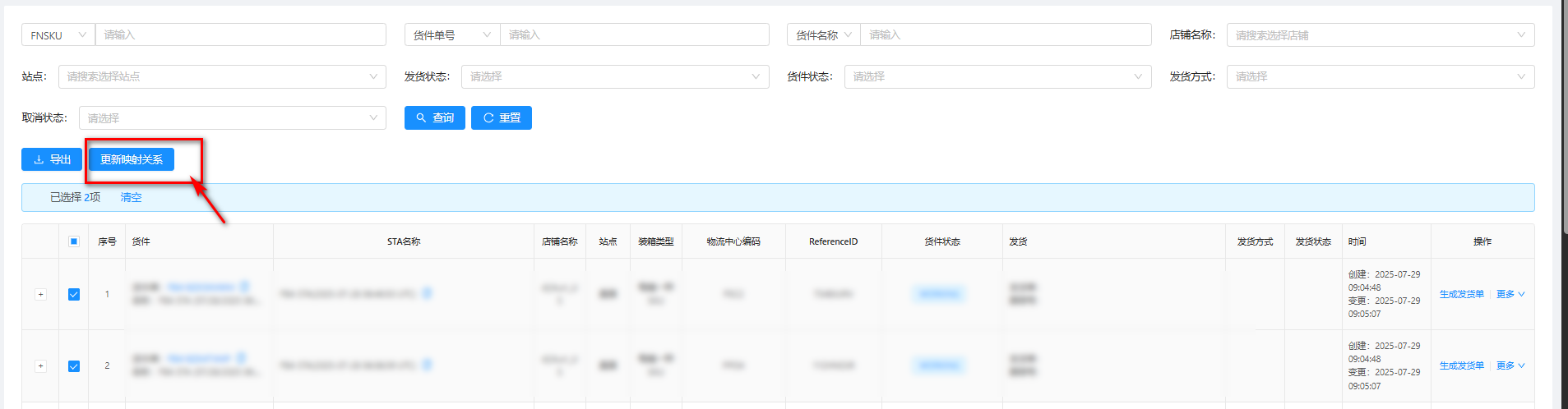This screenshot has height=409, width=1568.
Task: Open the 发货状态 dropdown
Action: (x=614, y=76)
